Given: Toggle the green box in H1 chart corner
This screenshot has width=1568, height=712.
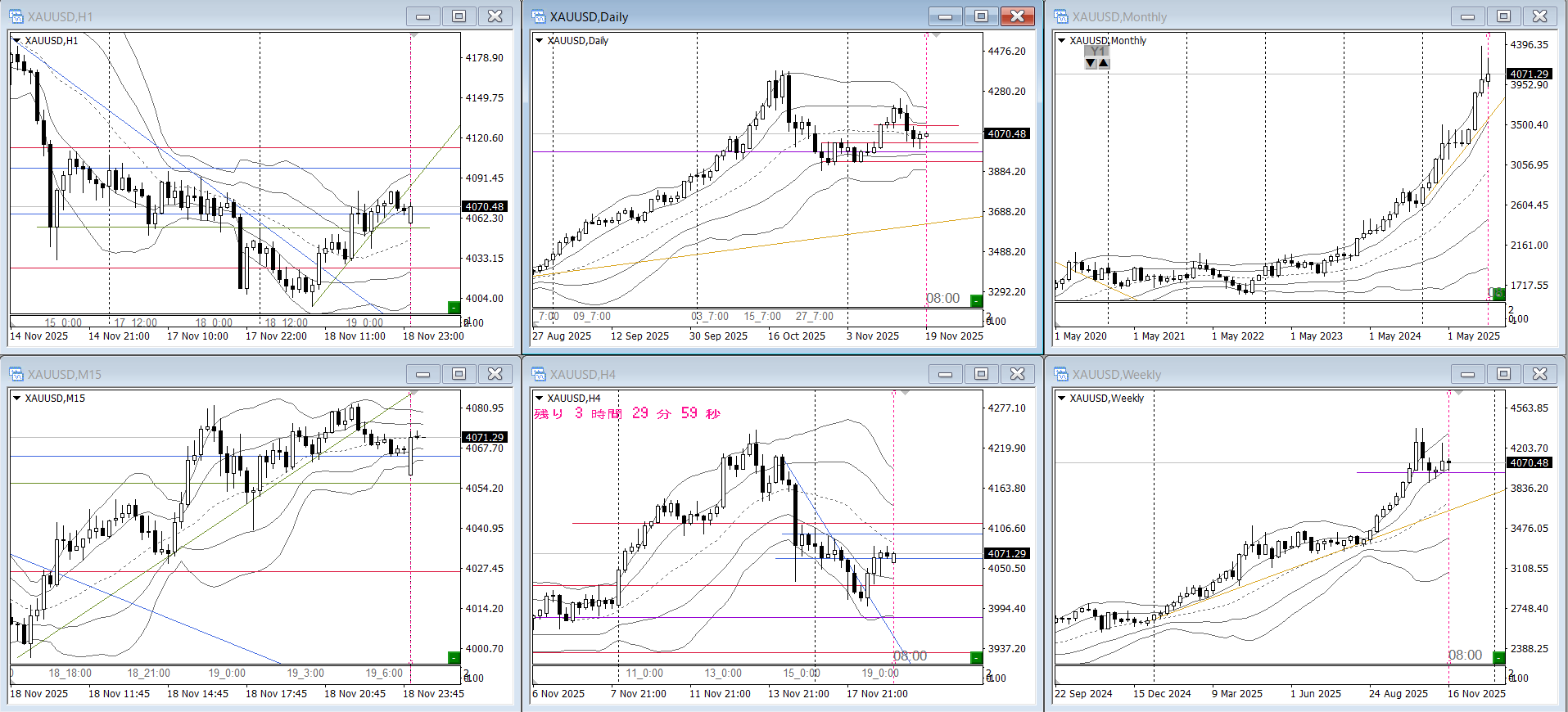Looking at the screenshot, I should (454, 307).
